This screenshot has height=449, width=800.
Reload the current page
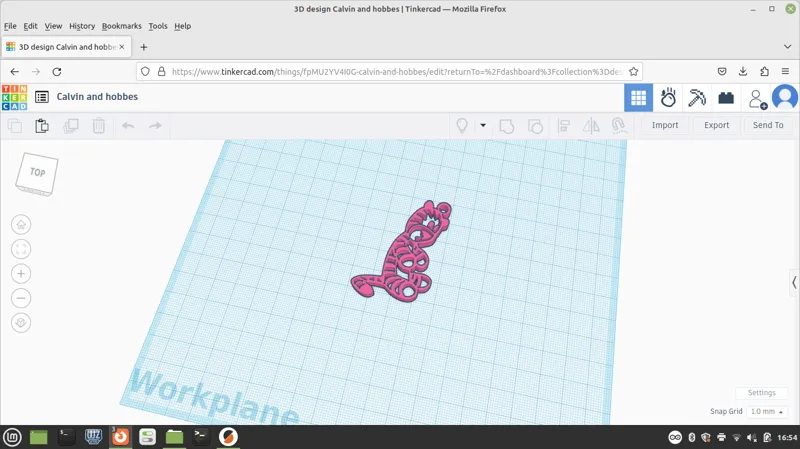(x=57, y=71)
